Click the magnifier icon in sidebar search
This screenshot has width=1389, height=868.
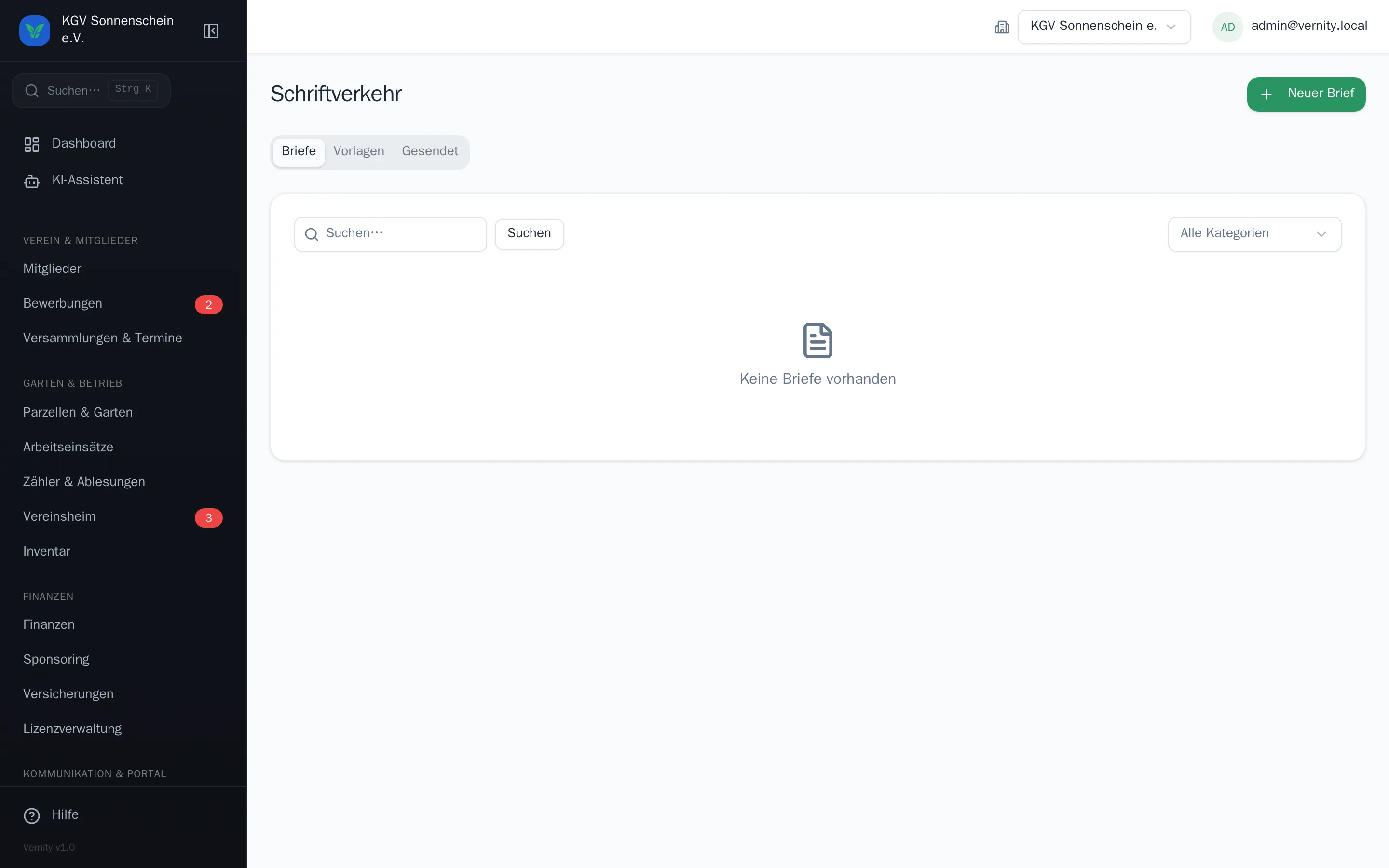(x=32, y=91)
